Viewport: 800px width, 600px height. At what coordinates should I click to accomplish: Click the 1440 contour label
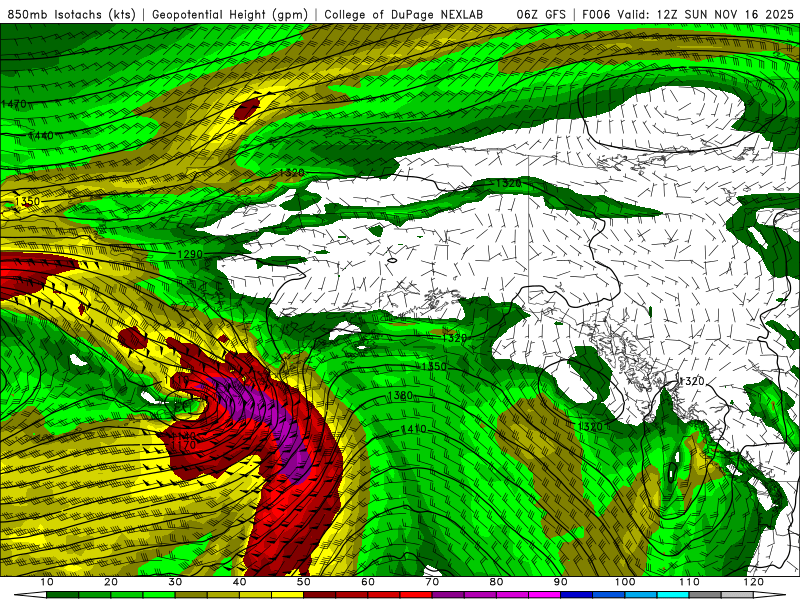pyautogui.click(x=41, y=135)
